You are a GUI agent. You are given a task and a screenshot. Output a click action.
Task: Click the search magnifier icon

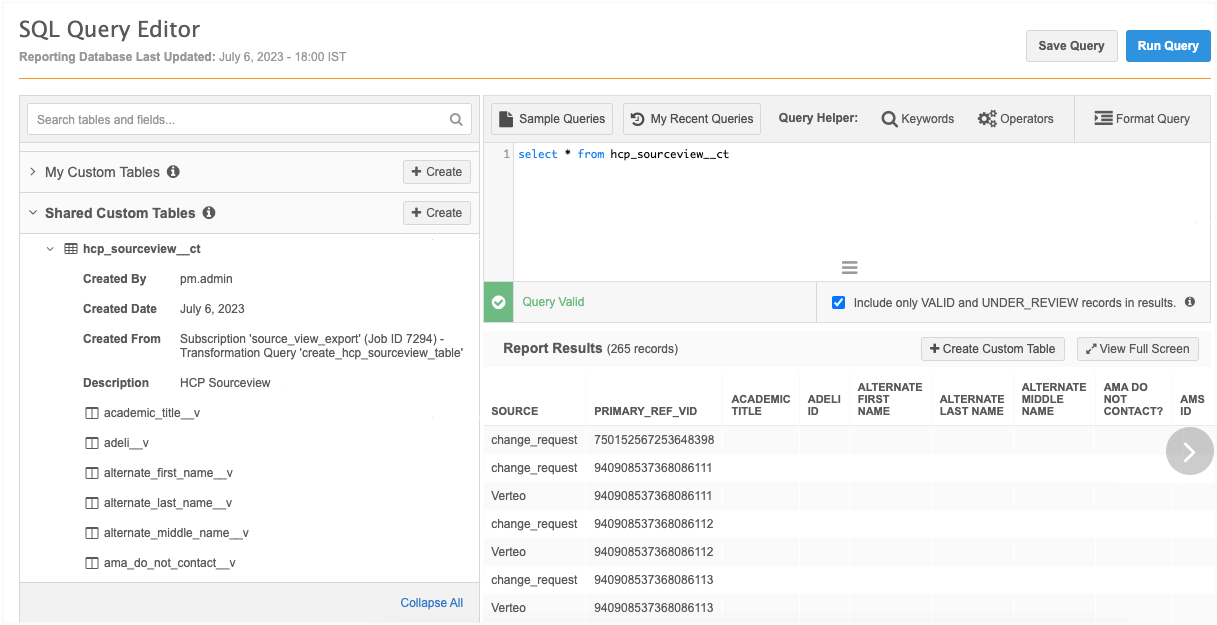tap(456, 120)
